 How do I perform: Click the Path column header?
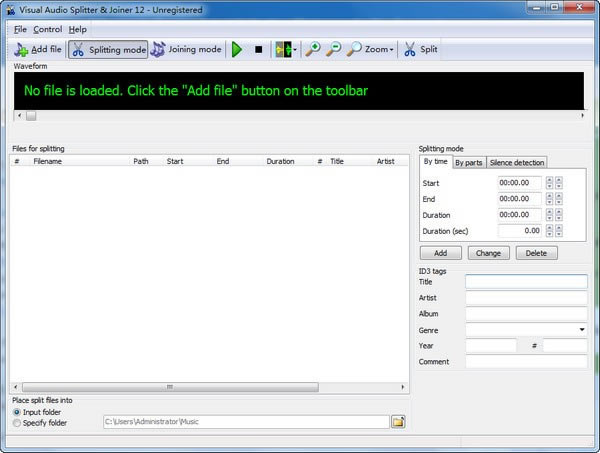[141, 161]
